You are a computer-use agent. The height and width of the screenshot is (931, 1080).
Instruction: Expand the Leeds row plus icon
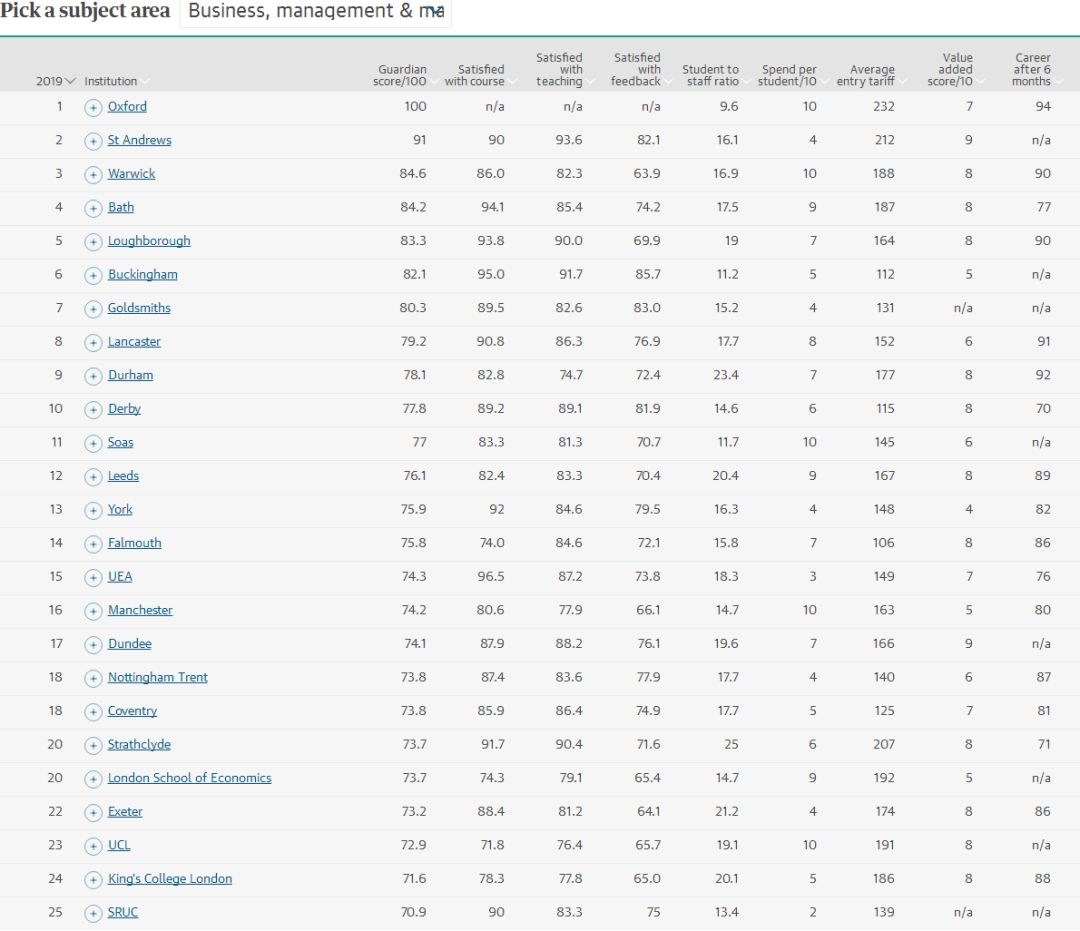coord(93,477)
